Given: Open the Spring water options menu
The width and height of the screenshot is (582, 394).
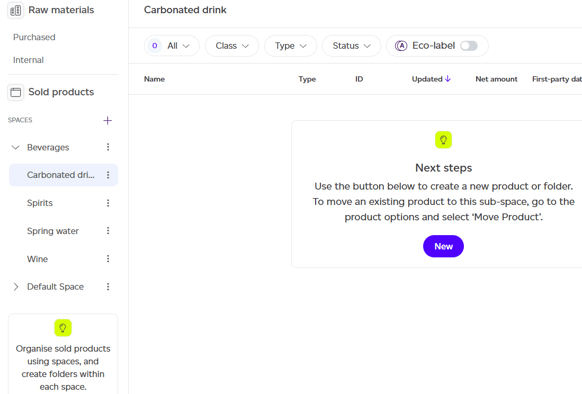Looking at the screenshot, I should click(108, 231).
